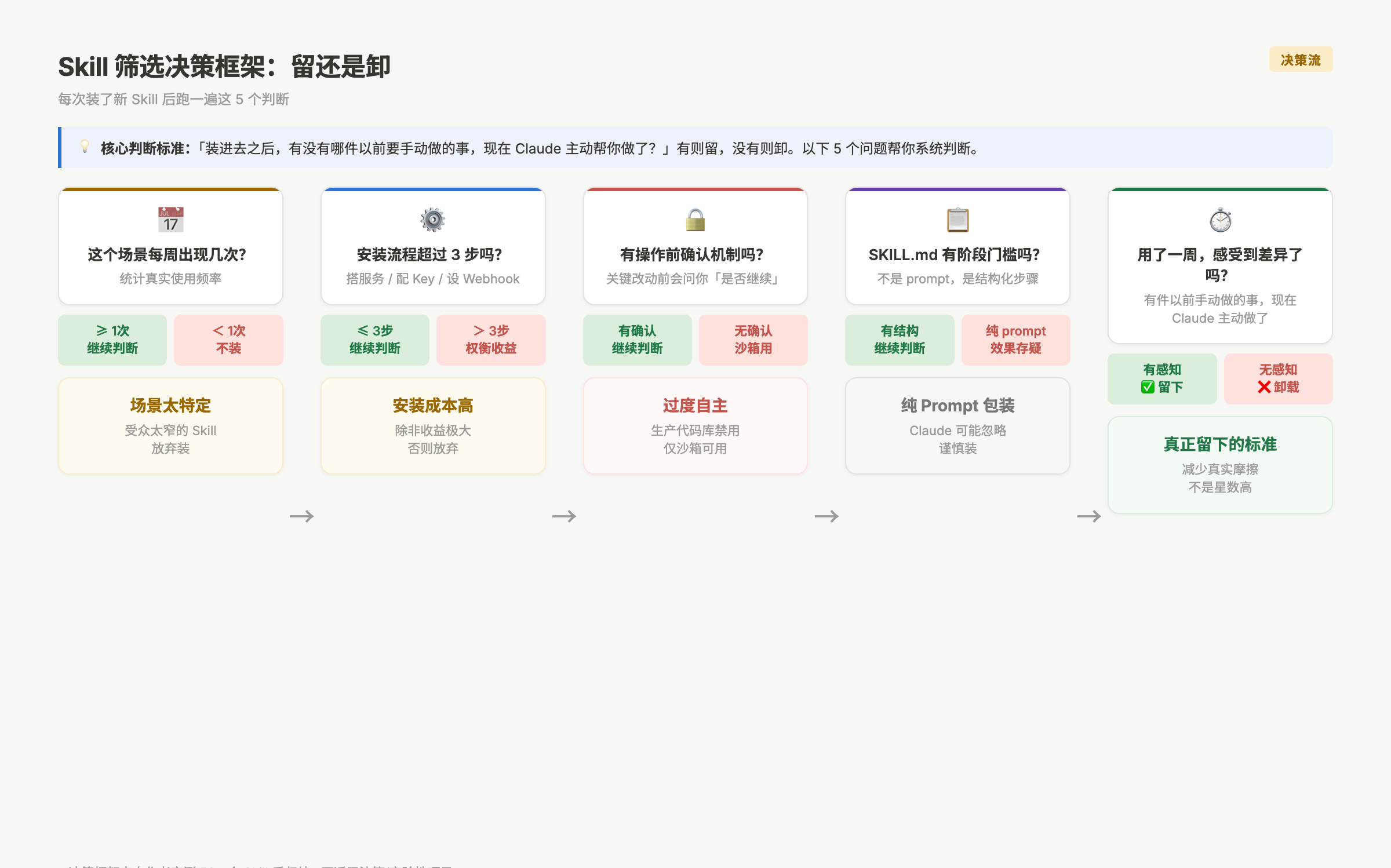
Task: Select the 纯 prompt 效果存疑 option
Action: tap(1015, 340)
